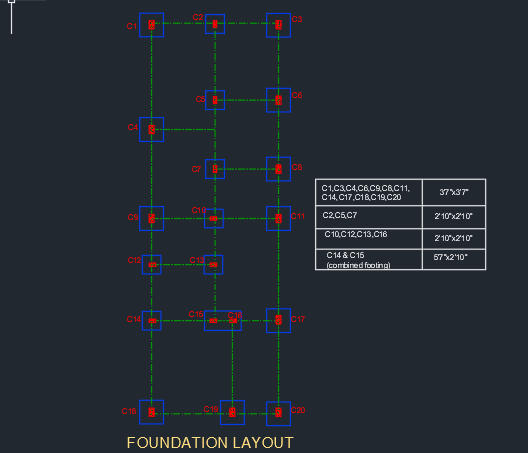Select the C7 footing square
The height and width of the screenshot is (453, 528).
click(215, 169)
